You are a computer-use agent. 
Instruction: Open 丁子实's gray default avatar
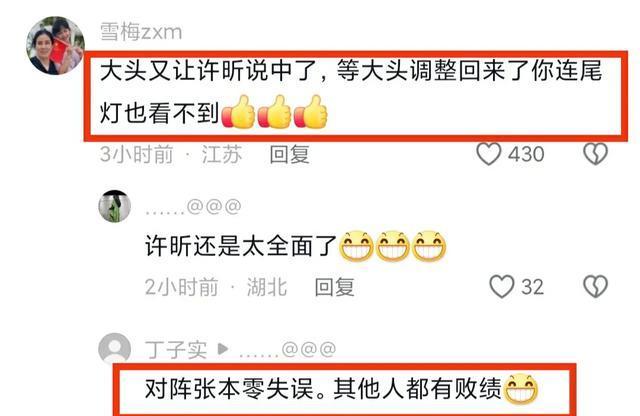tap(115, 348)
